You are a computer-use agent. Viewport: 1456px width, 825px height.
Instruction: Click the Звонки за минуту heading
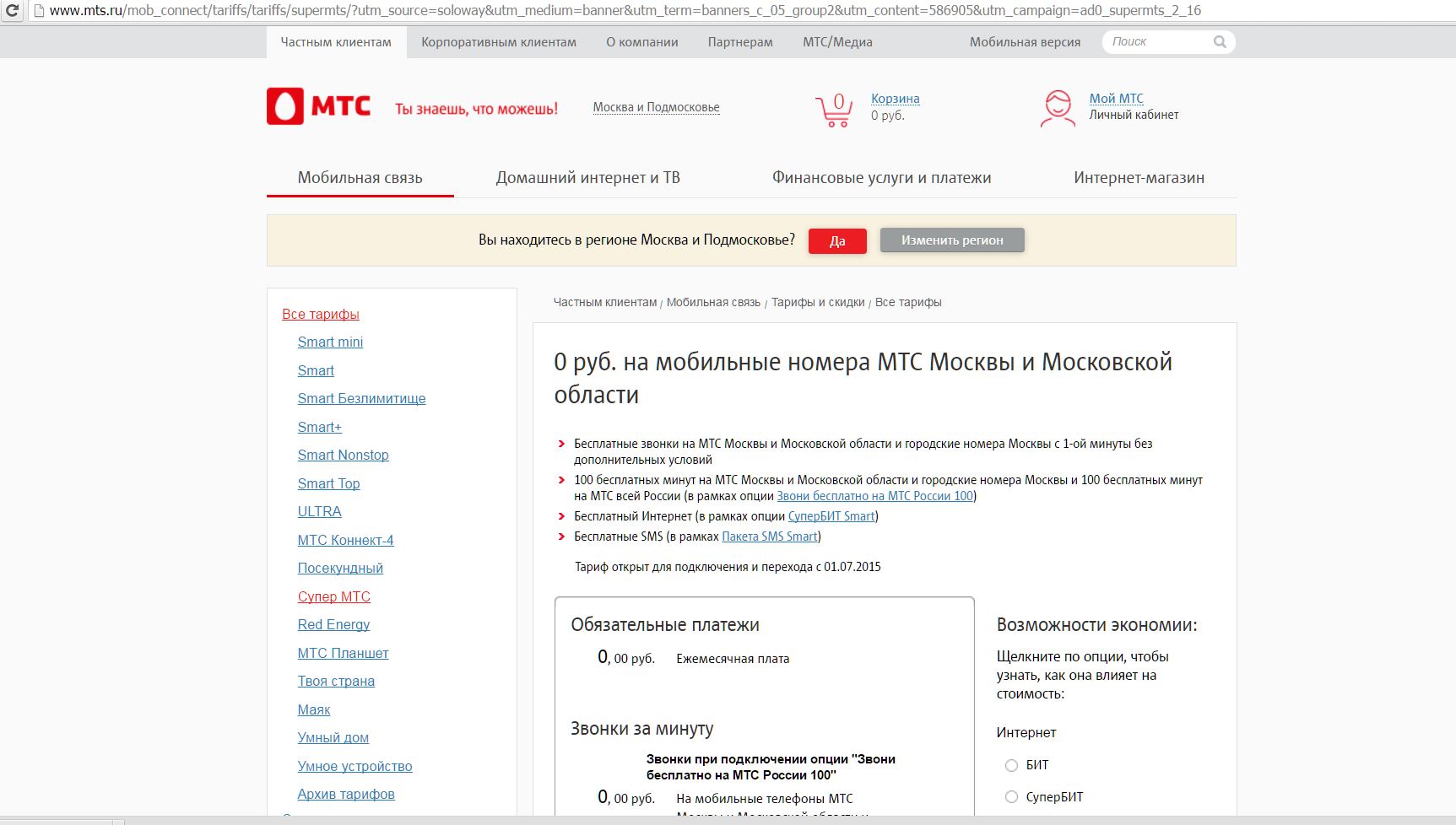pos(642,729)
